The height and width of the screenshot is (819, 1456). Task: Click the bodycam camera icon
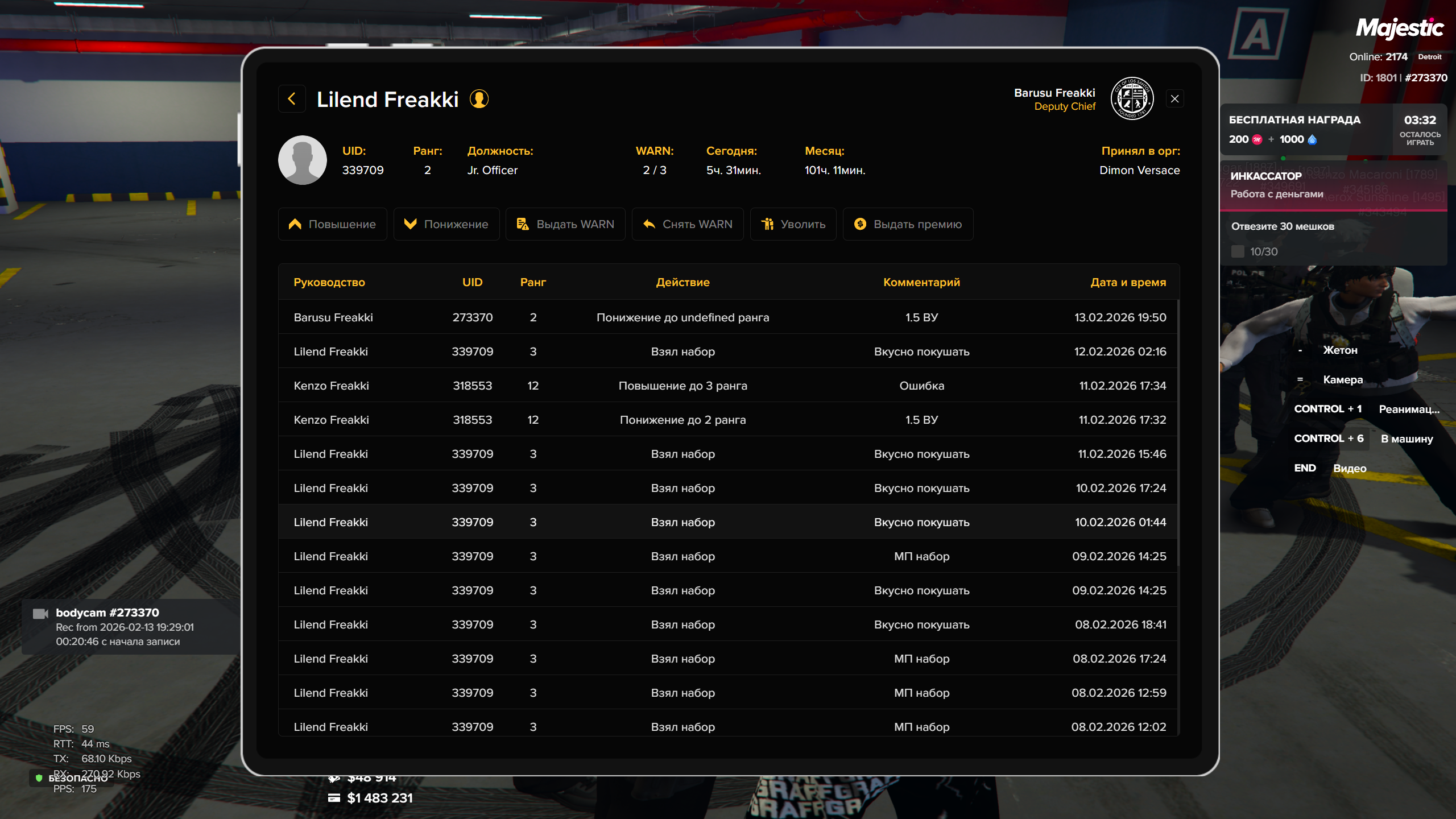coord(40,613)
